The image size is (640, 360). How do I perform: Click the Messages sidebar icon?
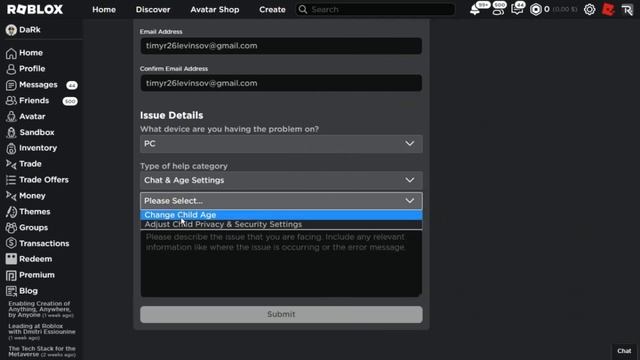[11, 85]
